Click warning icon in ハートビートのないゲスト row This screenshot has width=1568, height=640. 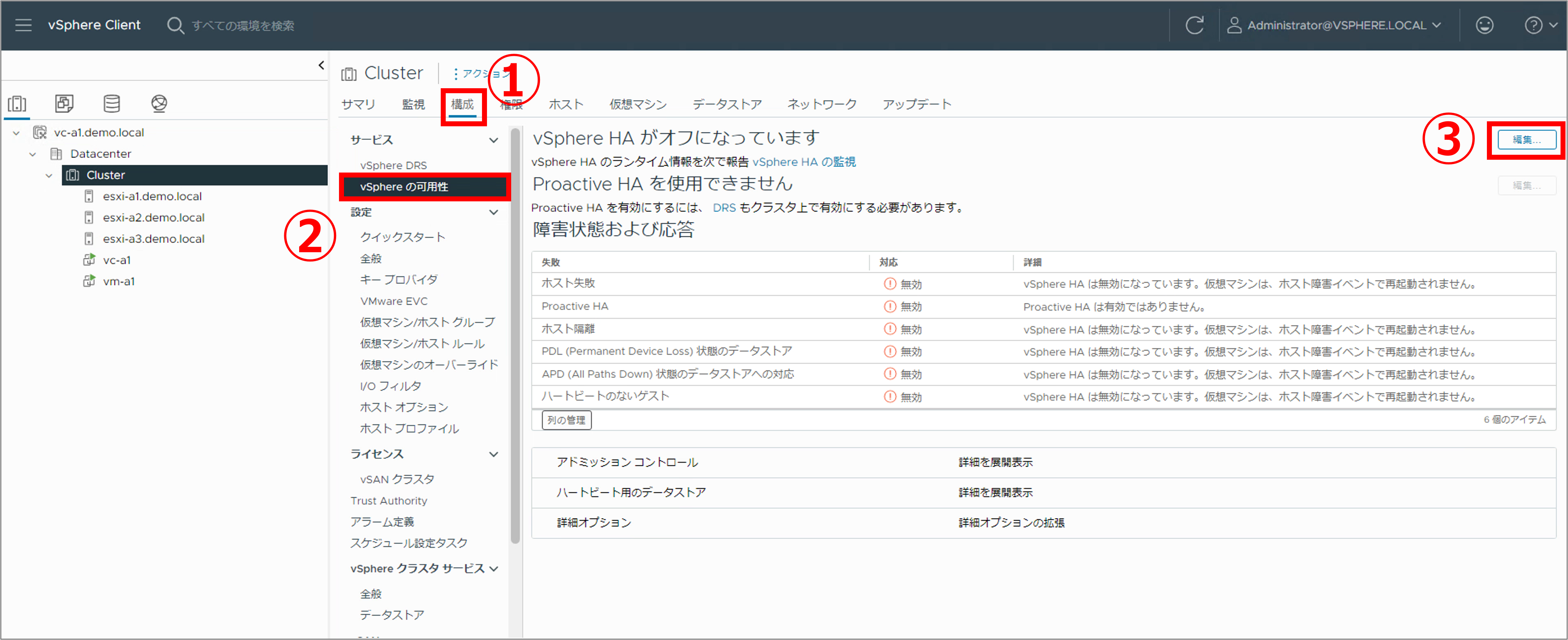(890, 396)
